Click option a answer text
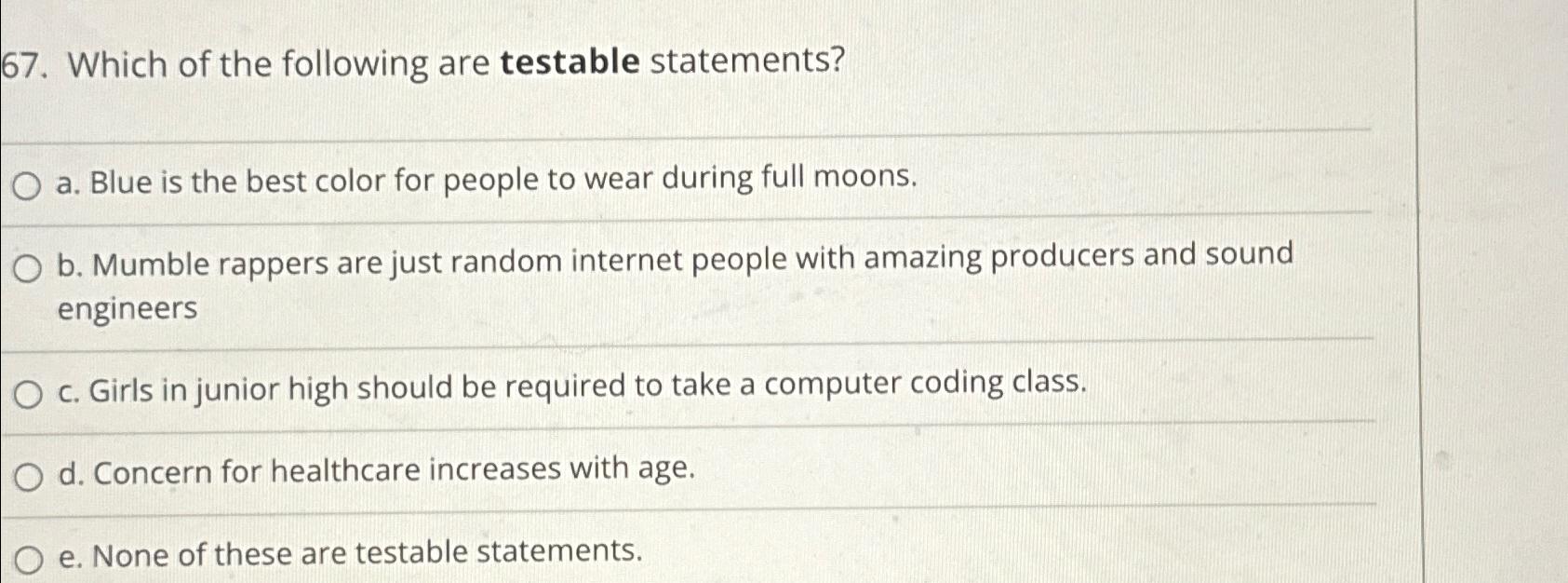 pos(484,181)
